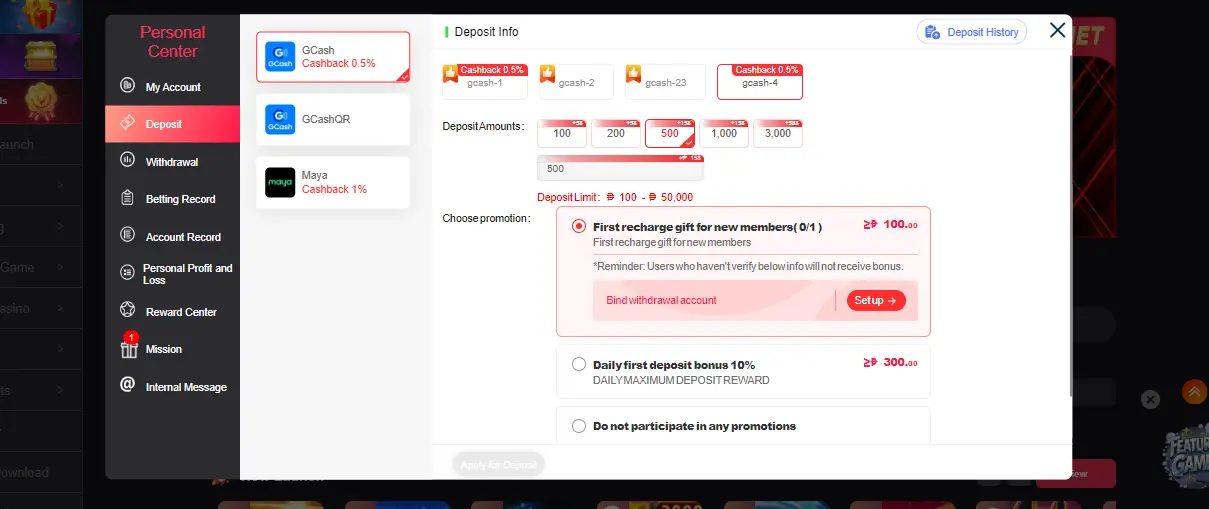This screenshot has width=1209, height=509.
Task: Click the Reward Center globe icon
Action: 127,310
